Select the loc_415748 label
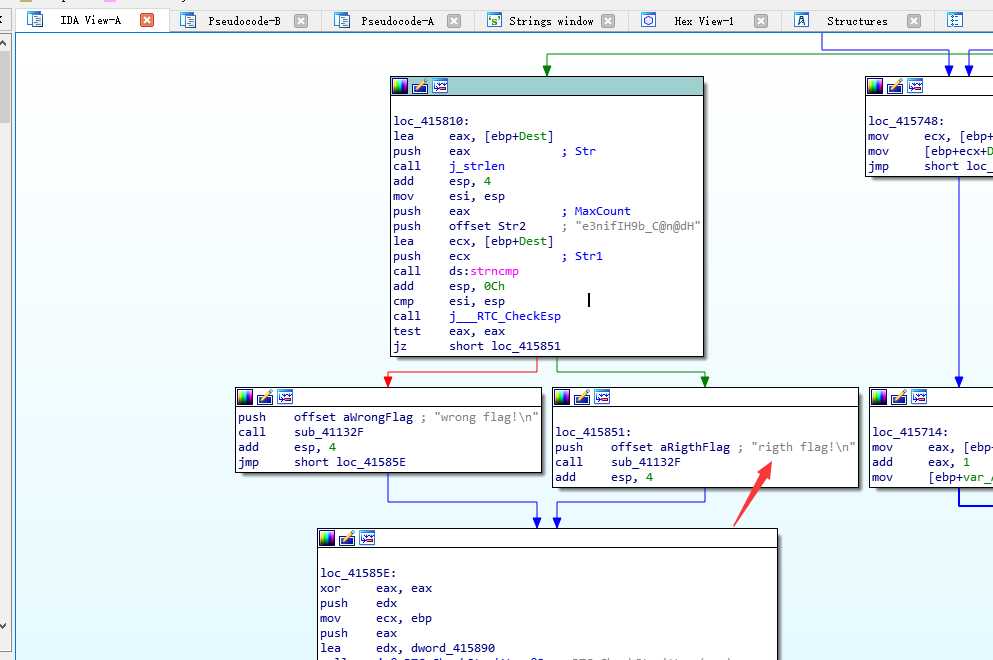 point(906,121)
